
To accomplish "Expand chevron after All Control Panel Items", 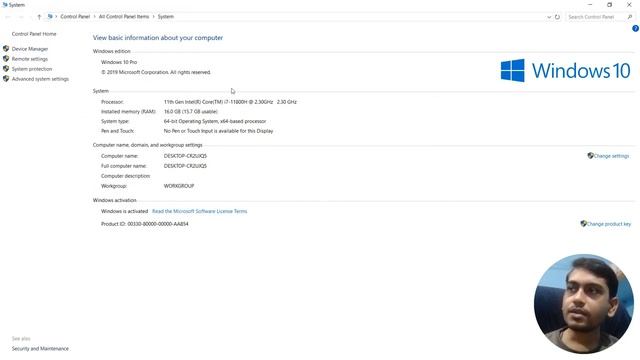I will pos(153,17).
